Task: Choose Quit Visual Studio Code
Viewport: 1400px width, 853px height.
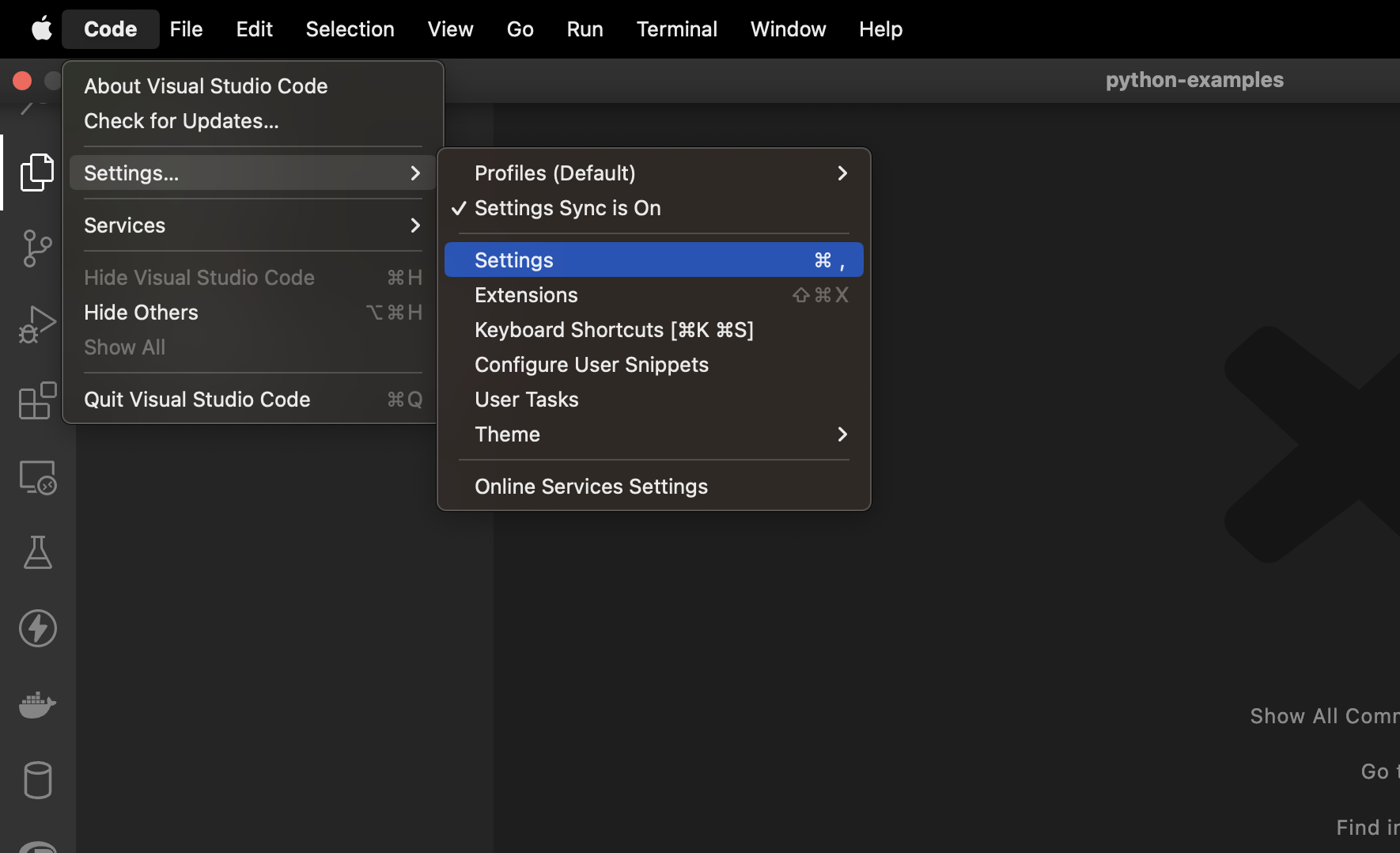Action: (252, 400)
